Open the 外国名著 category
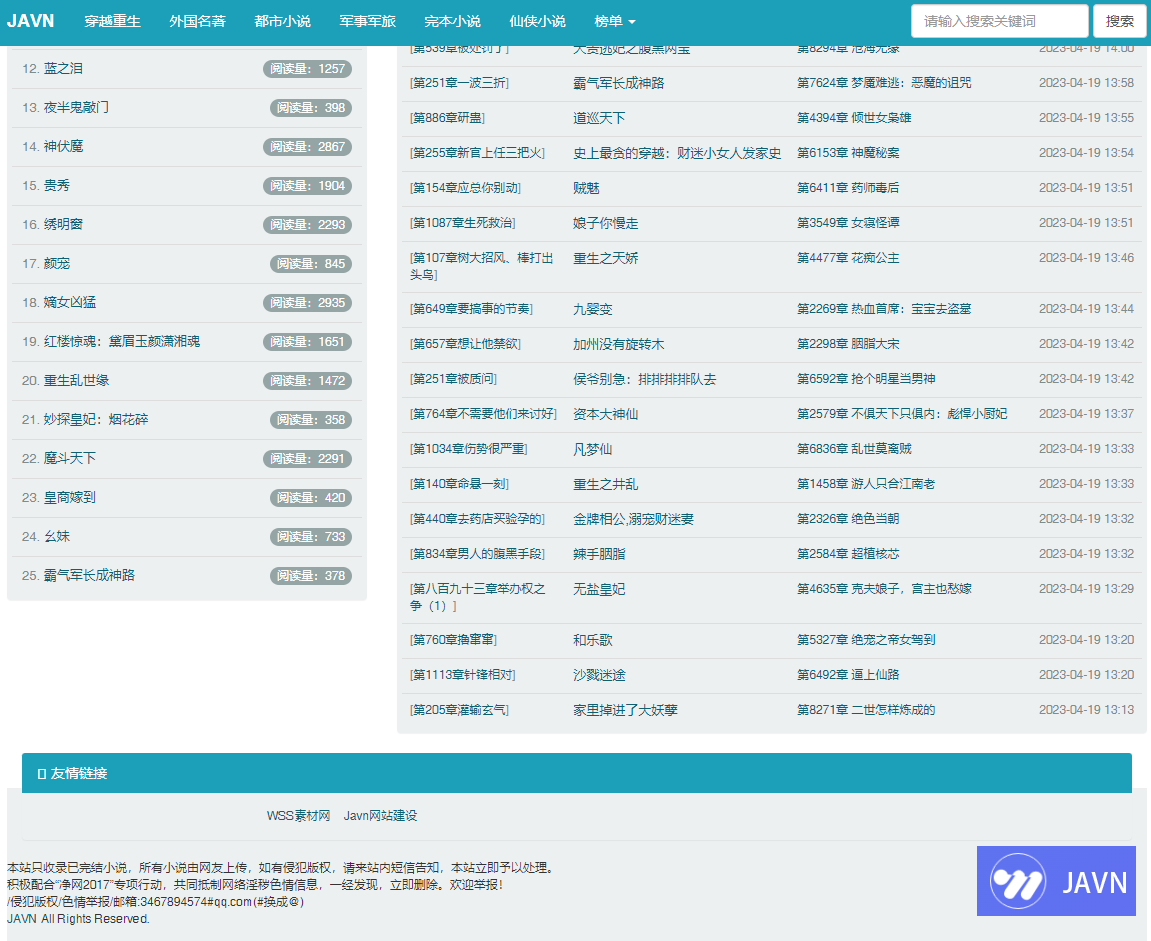Image resolution: width=1151 pixels, height=941 pixels. [197, 21]
